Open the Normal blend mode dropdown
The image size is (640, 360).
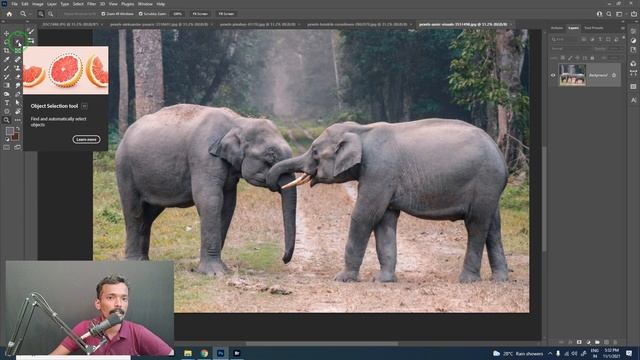tap(571, 49)
